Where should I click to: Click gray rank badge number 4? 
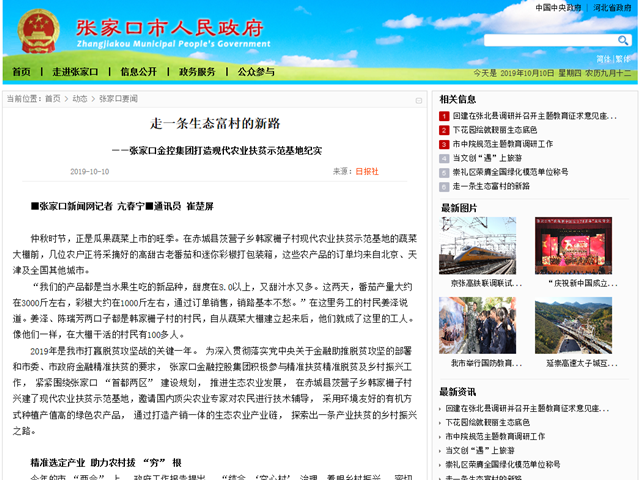pyautogui.click(x=444, y=158)
